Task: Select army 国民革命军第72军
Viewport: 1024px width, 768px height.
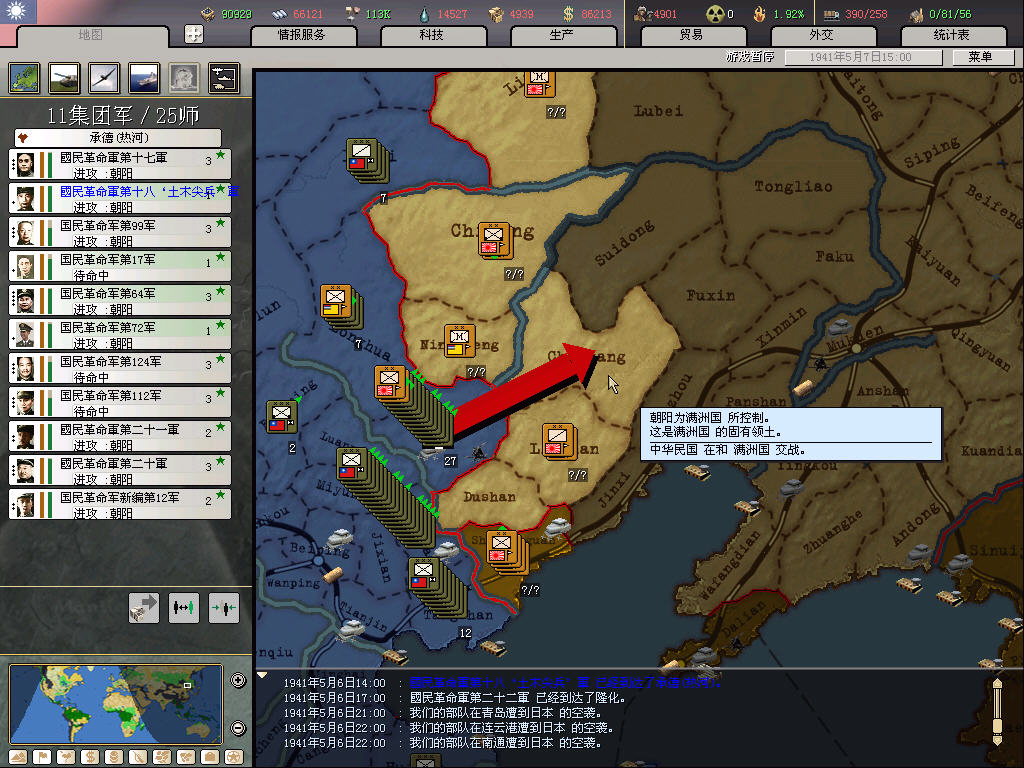Action: [120, 334]
